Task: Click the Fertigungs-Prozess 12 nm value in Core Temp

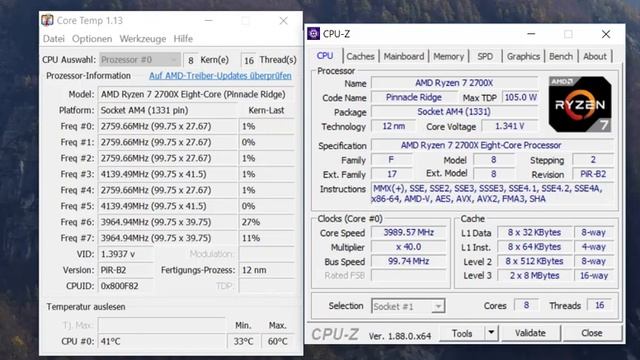Action: tap(266, 270)
